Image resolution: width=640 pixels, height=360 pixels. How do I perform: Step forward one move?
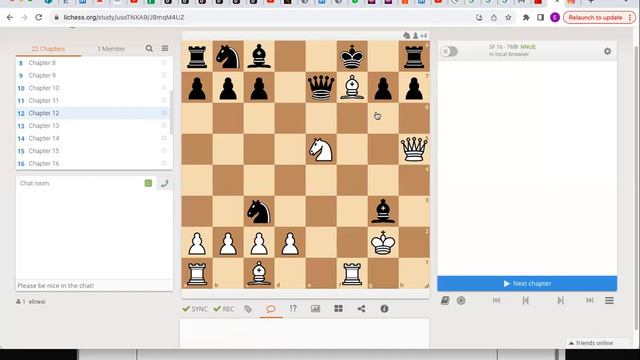coord(560,300)
